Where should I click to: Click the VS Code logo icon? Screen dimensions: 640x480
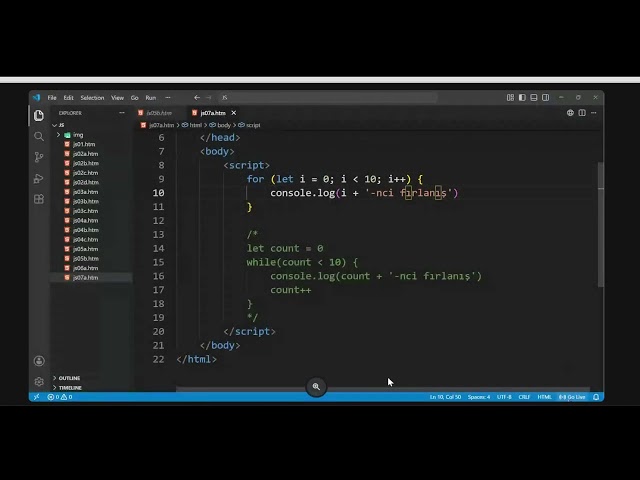(36, 98)
